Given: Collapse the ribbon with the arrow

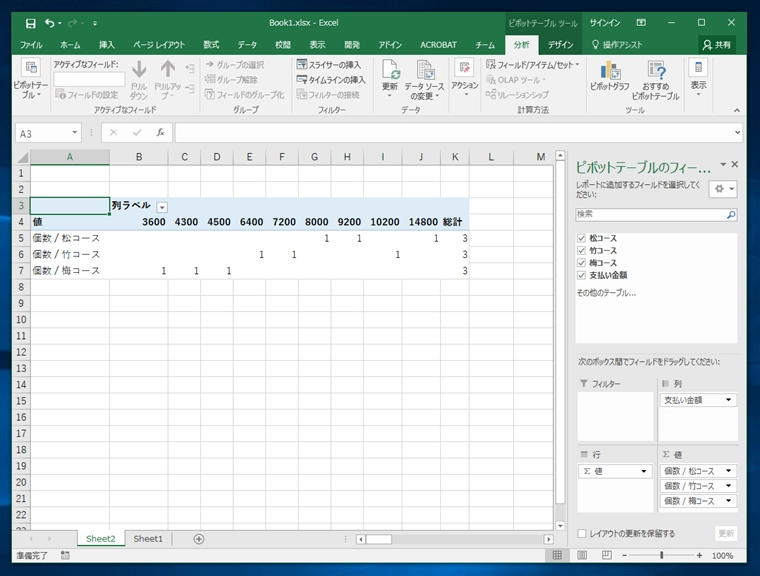Looking at the screenshot, I should tap(737, 111).
